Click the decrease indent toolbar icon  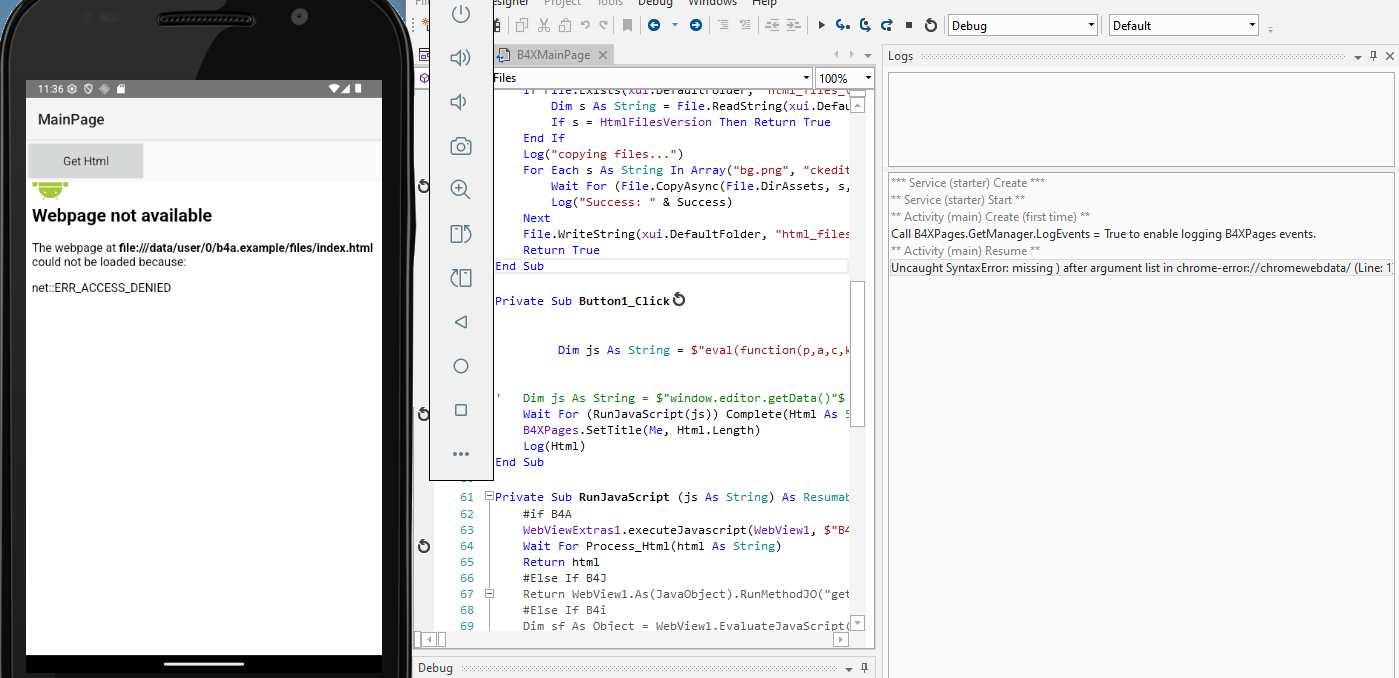[x=772, y=25]
